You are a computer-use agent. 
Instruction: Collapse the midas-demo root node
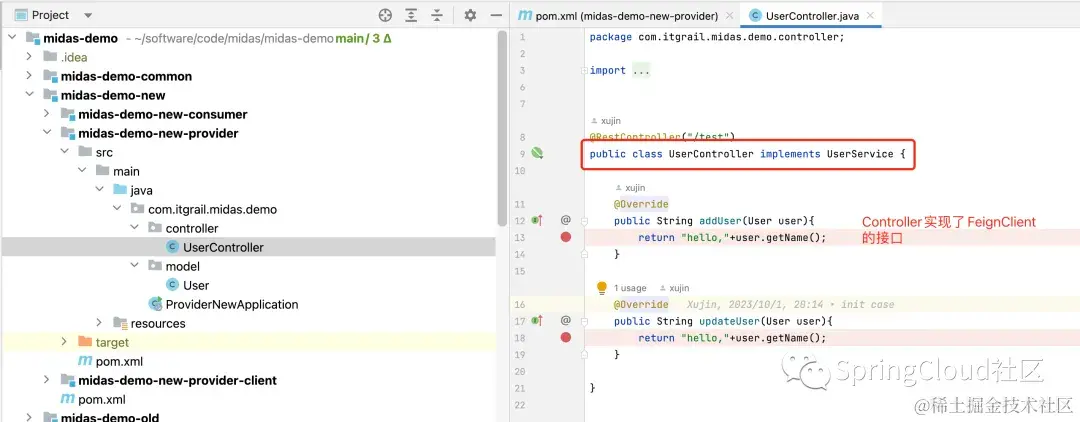(11, 39)
